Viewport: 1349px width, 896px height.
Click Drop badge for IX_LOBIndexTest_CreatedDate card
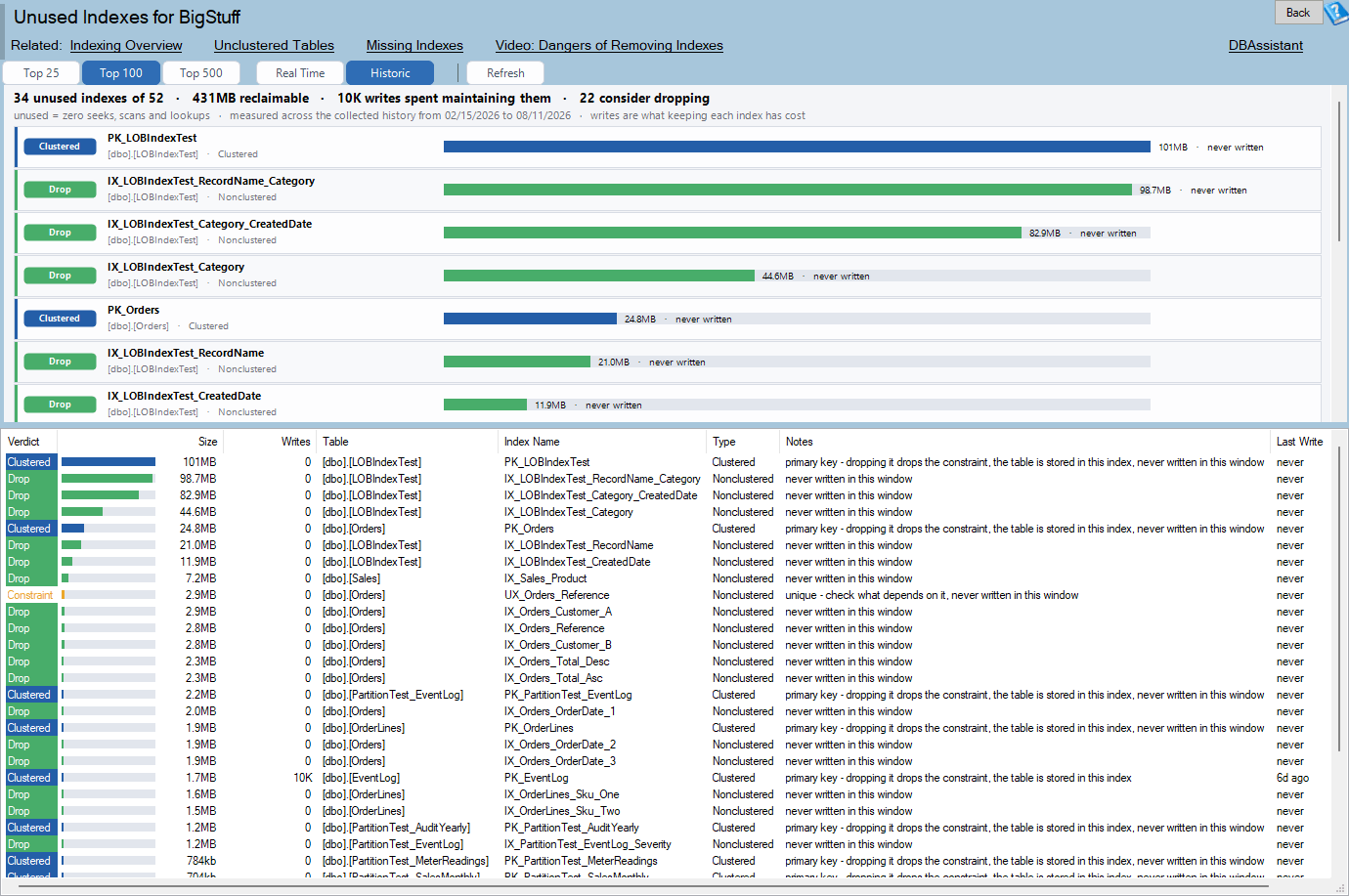click(60, 405)
